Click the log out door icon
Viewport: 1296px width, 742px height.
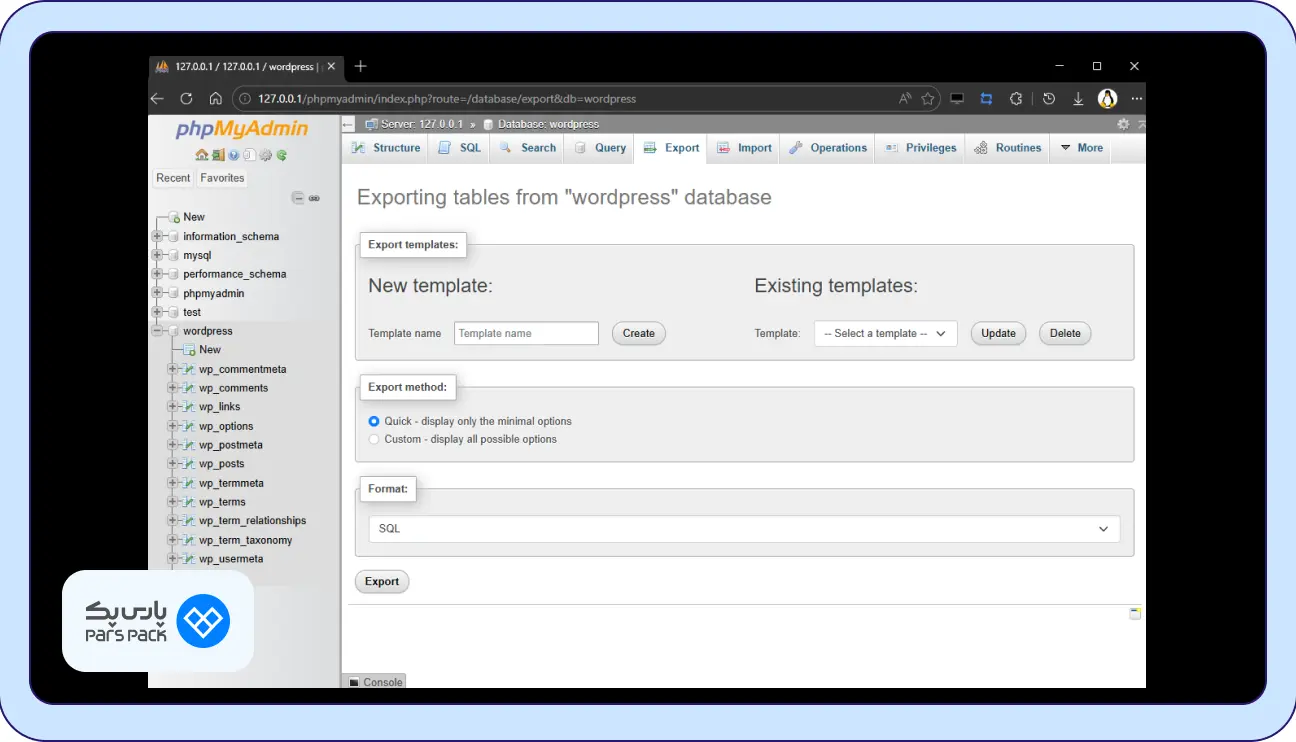coord(218,155)
